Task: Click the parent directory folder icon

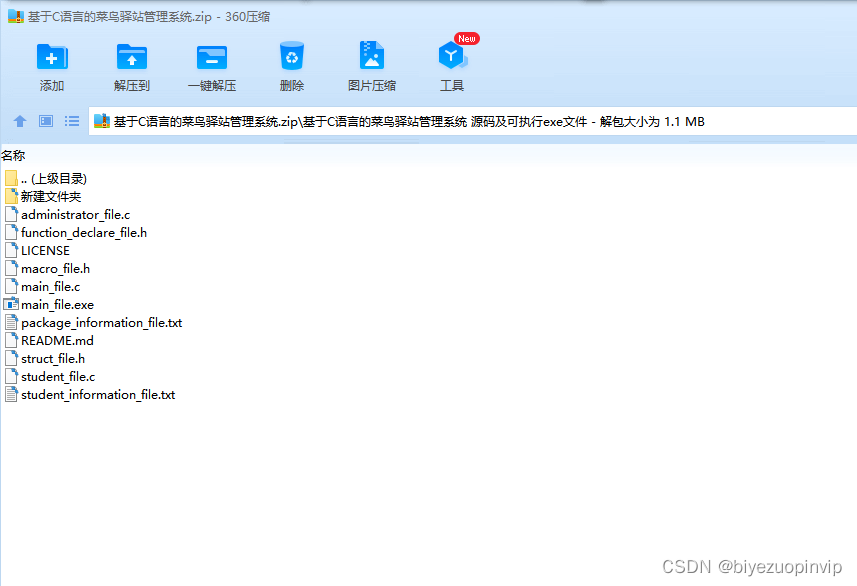Action: 11,178
